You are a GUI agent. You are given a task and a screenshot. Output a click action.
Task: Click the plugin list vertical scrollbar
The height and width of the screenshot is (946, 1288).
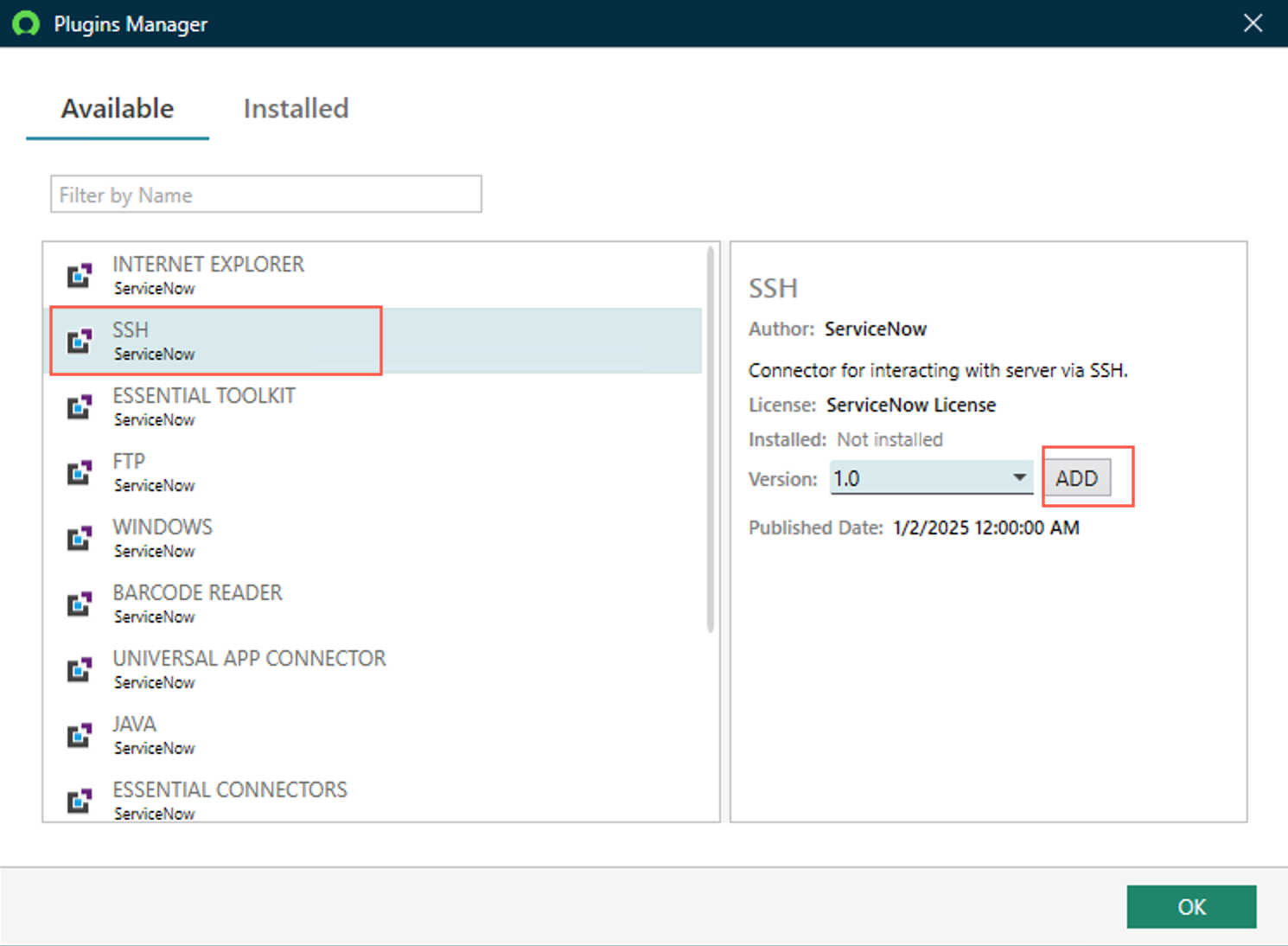tap(711, 439)
